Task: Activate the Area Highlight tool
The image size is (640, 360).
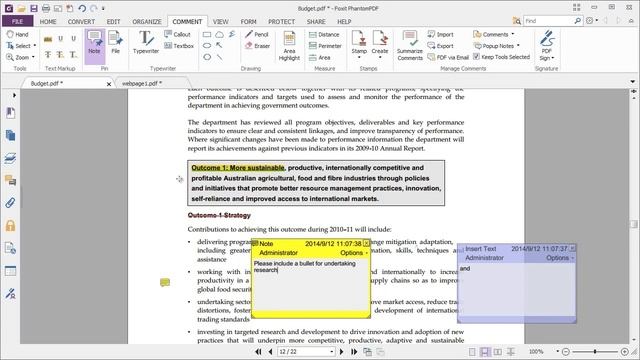Action: (289, 46)
